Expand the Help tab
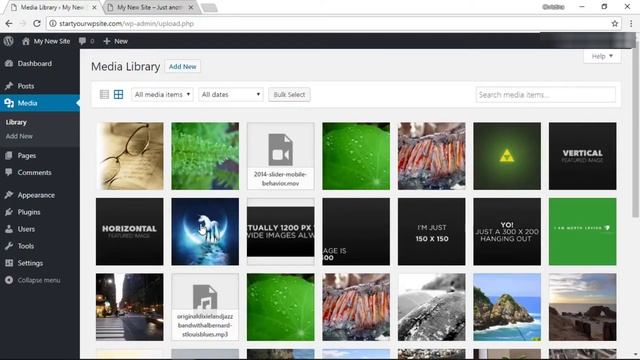Screen dimensions: 640x360 (602, 56)
